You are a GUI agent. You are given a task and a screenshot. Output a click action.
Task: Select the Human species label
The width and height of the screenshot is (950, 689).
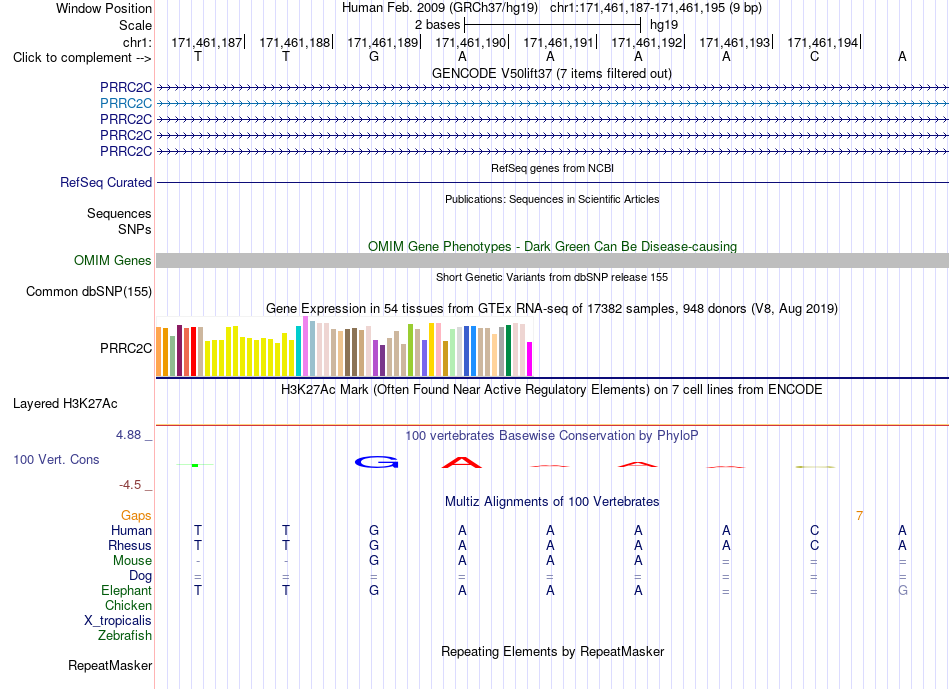131,530
